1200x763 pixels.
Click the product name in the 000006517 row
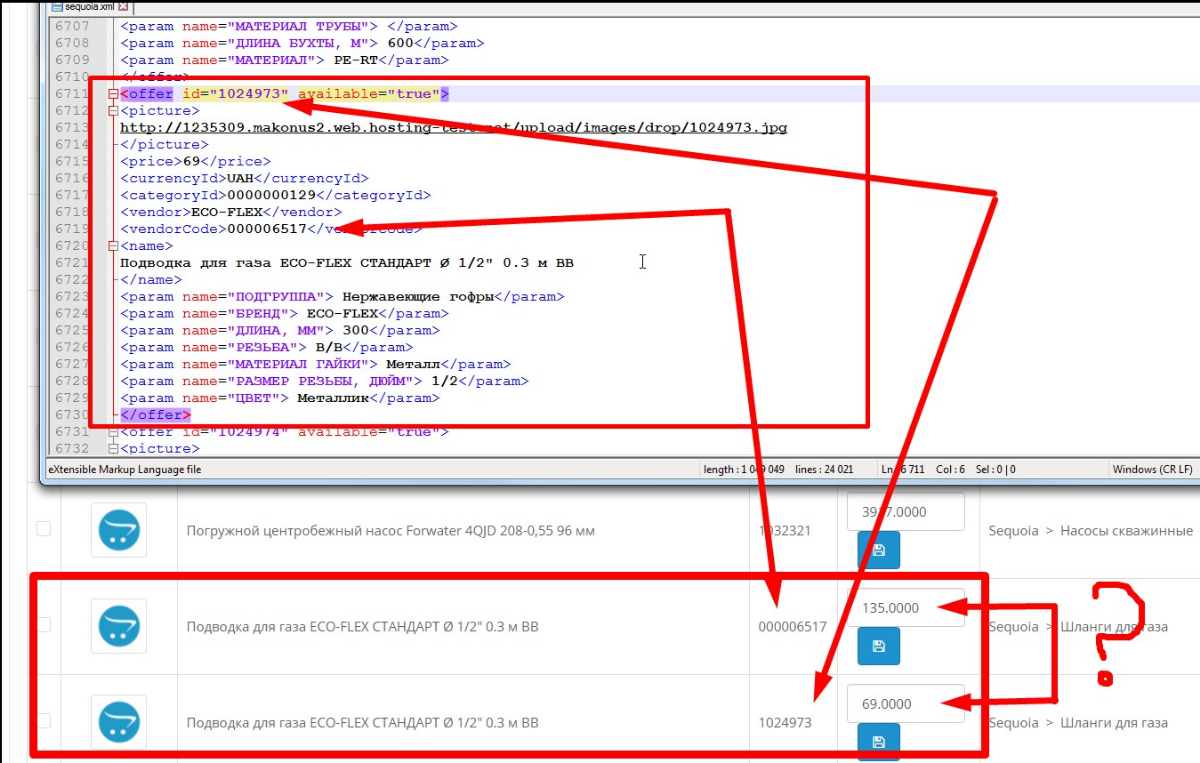click(x=362, y=627)
